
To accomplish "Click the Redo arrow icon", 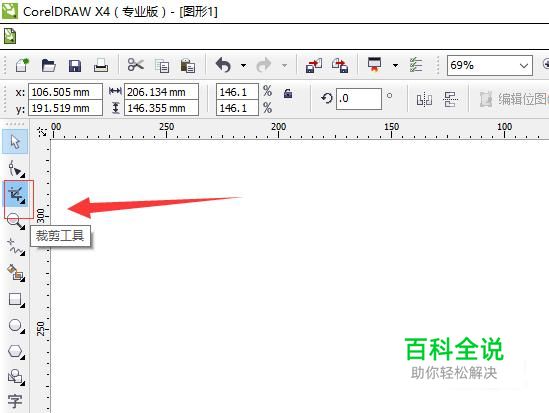I will pyautogui.click(x=264, y=65).
